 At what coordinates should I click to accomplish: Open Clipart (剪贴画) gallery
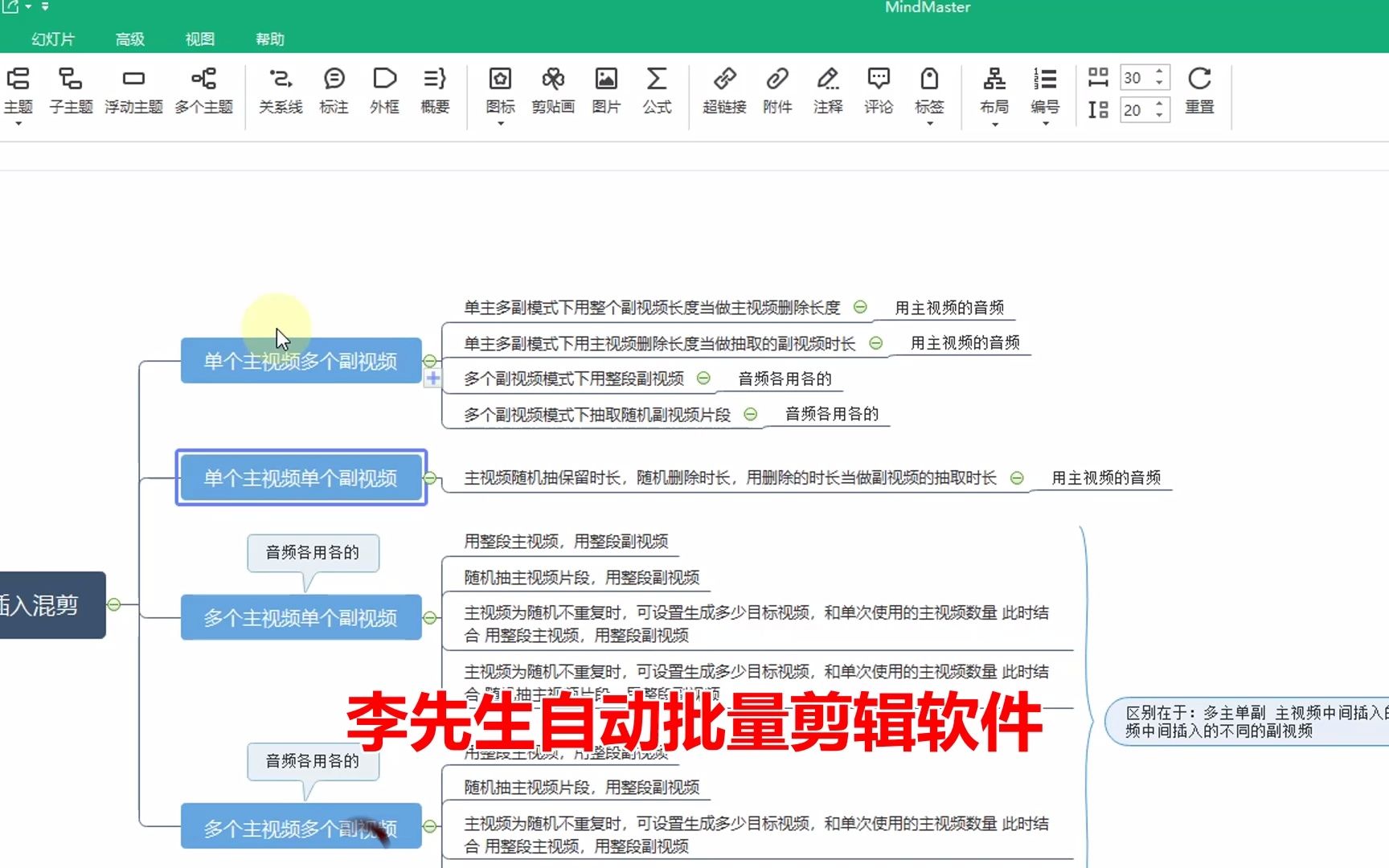(x=553, y=91)
